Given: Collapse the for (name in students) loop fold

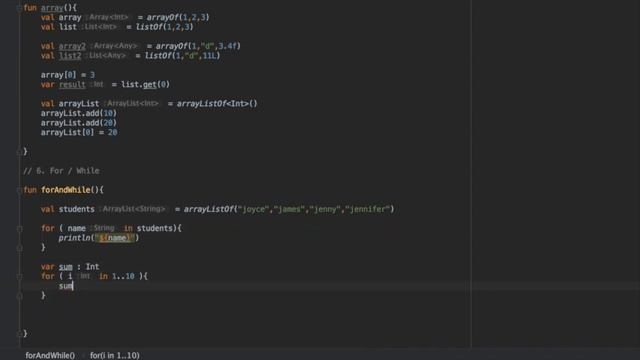Looking at the screenshot, I should pyautogui.click(x=19, y=229).
